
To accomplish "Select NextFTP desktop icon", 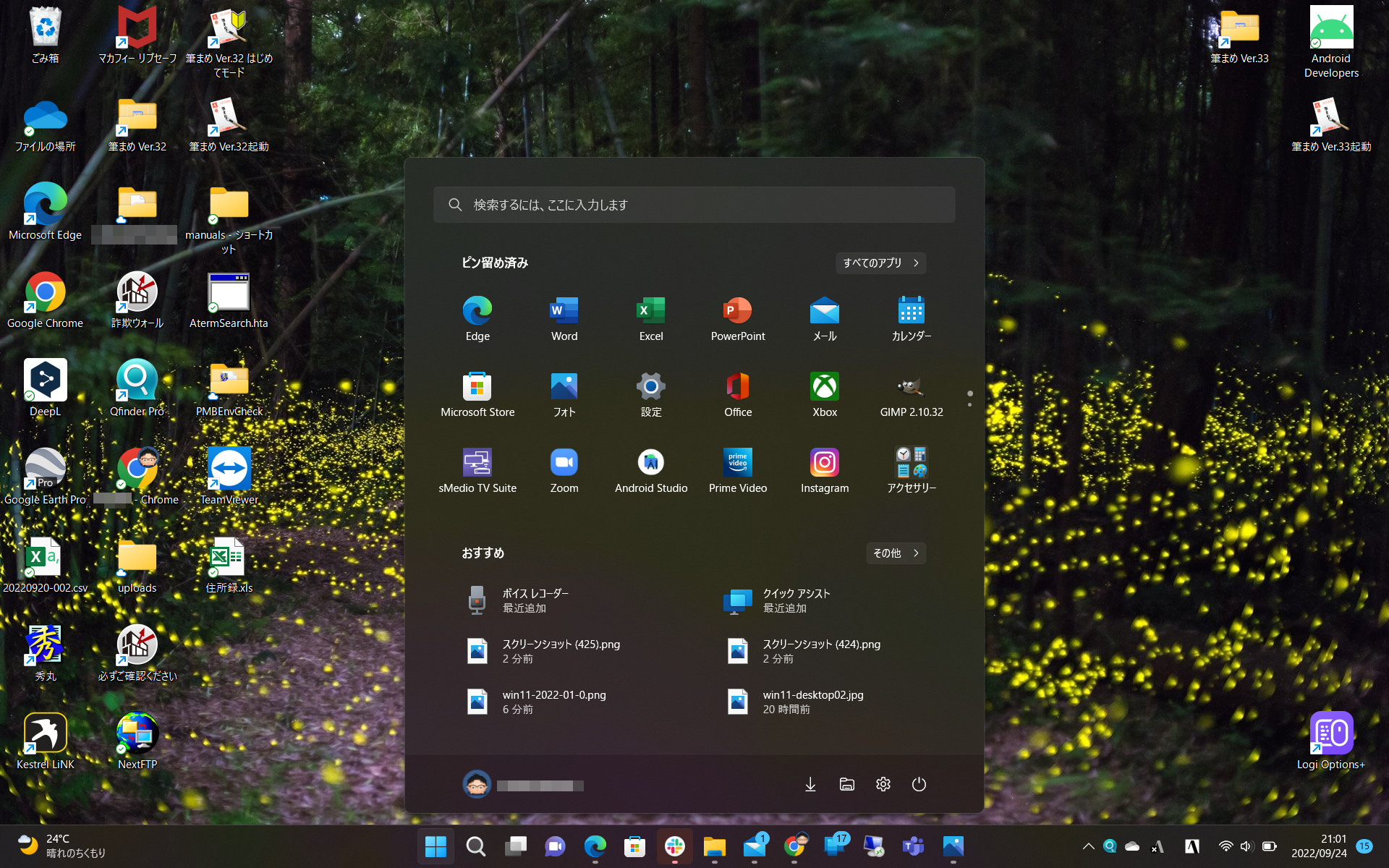I will tap(137, 741).
